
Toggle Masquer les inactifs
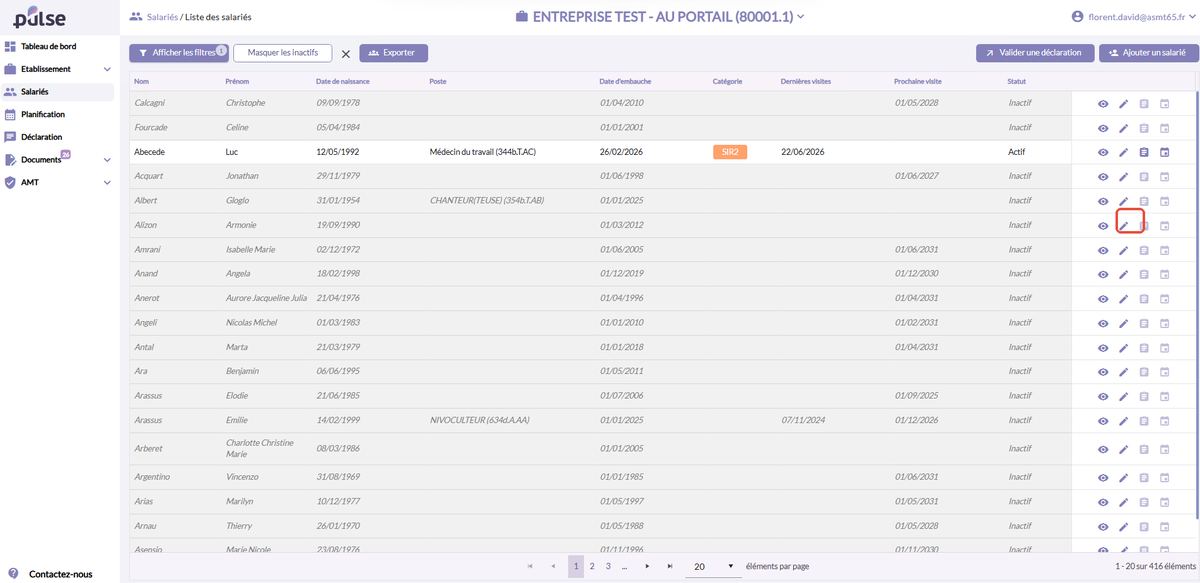(x=282, y=53)
